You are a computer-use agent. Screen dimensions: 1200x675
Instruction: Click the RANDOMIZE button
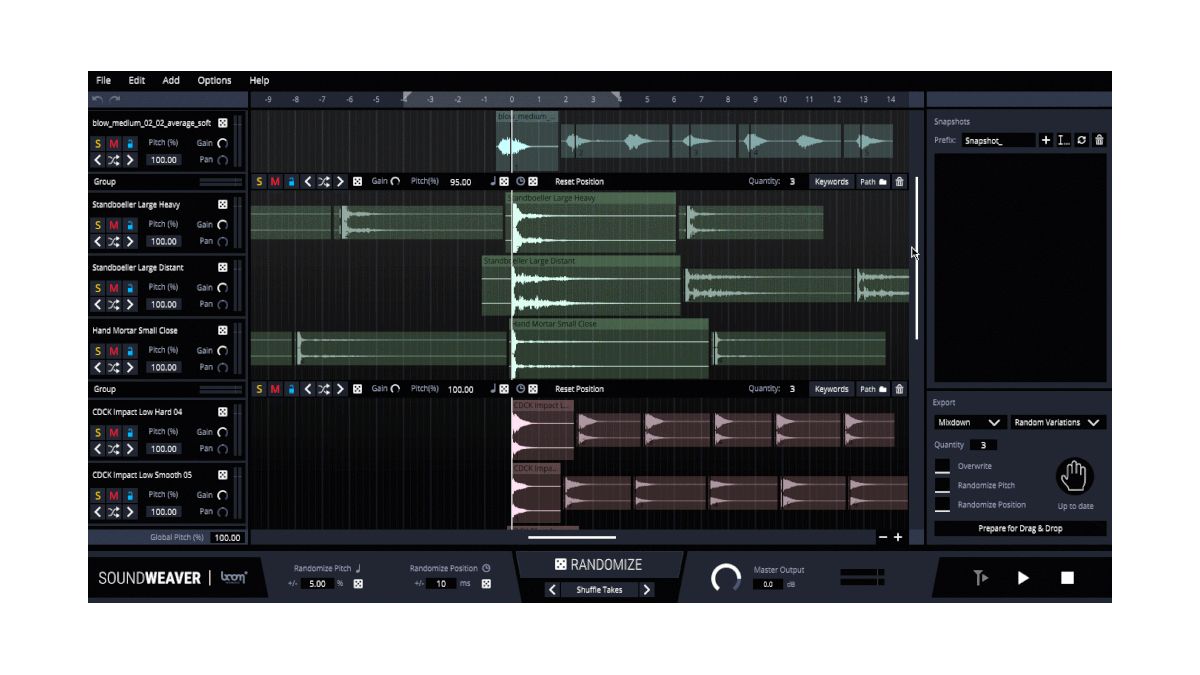coord(598,564)
